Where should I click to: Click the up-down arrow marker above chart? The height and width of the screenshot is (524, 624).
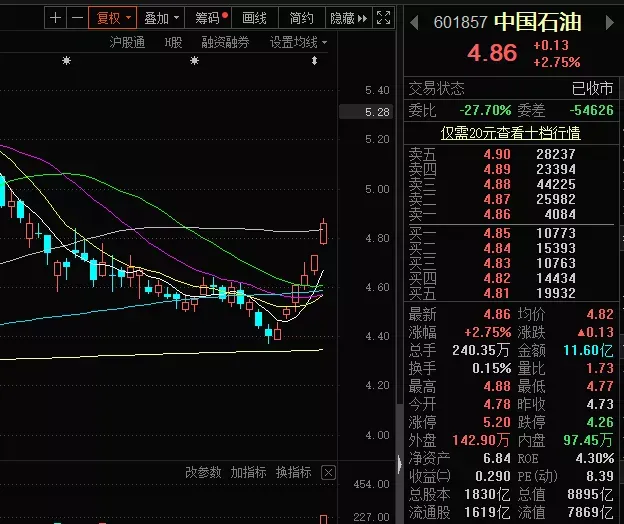[x=315, y=62]
